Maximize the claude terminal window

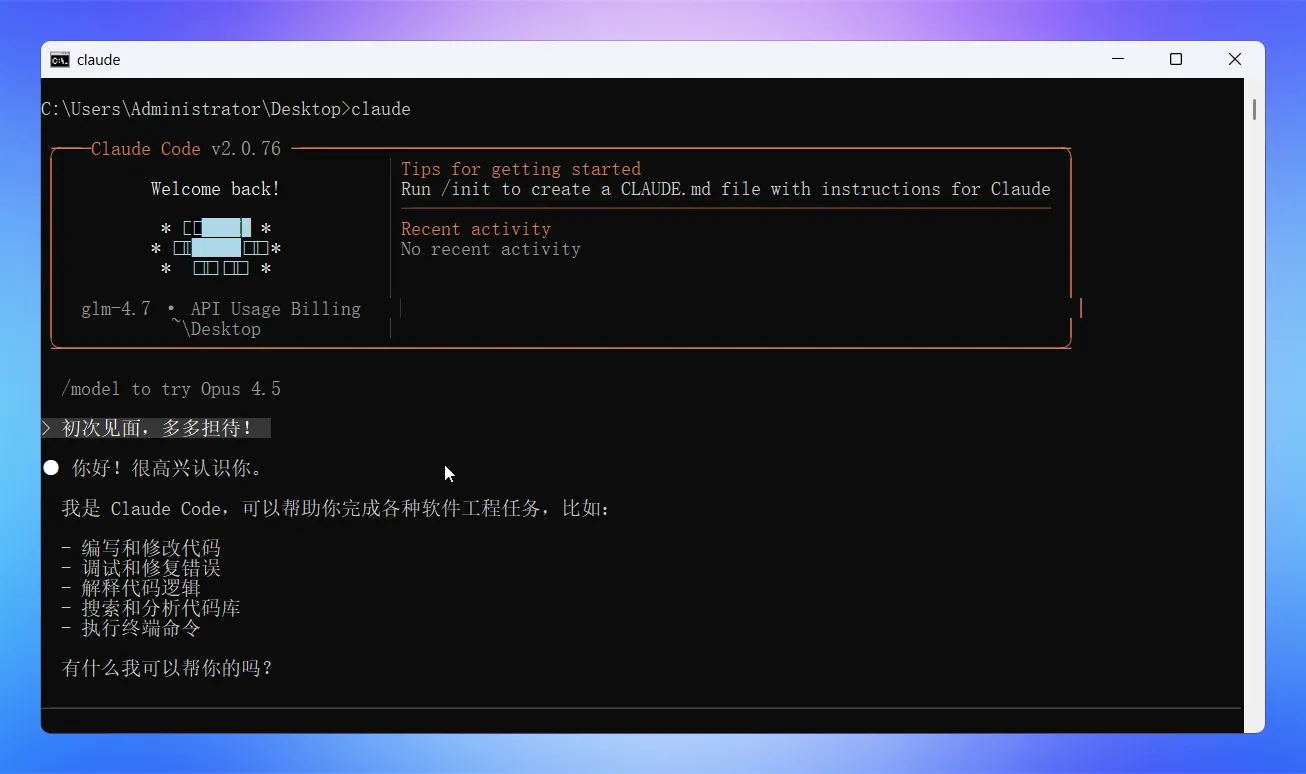click(x=1176, y=59)
